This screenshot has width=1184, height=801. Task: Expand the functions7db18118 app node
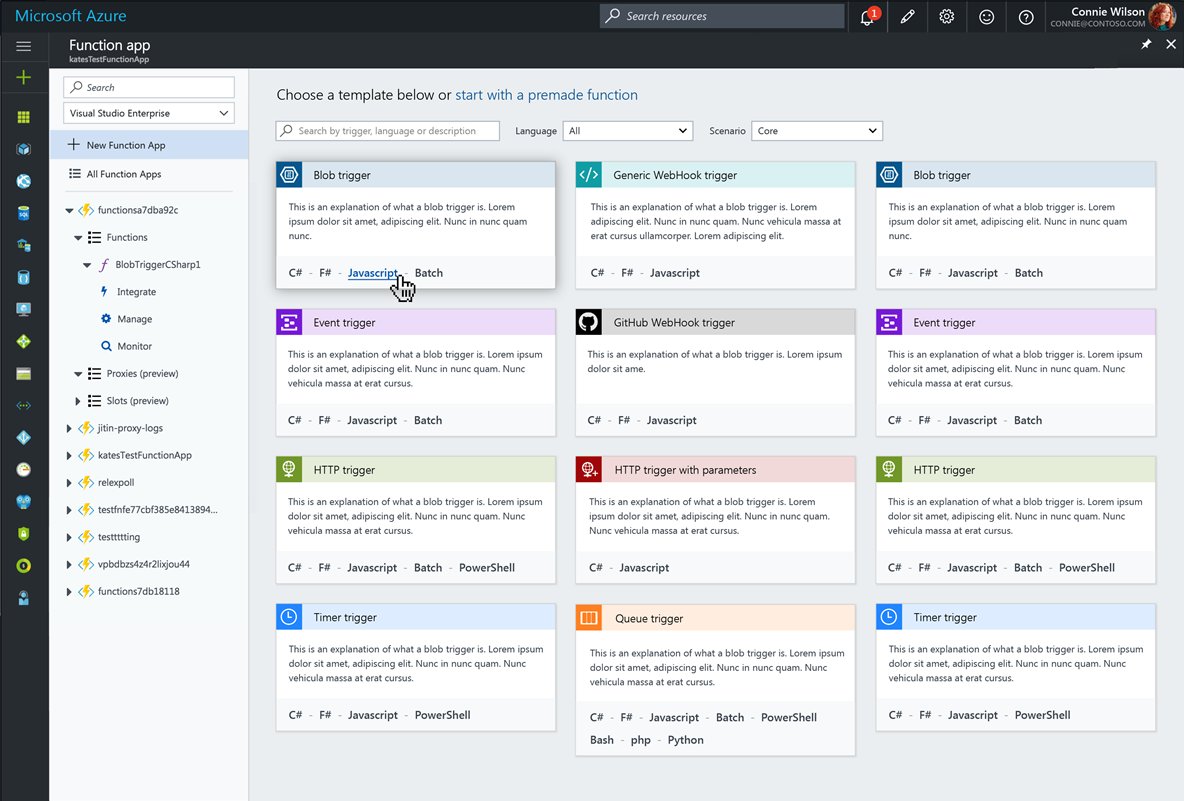[x=69, y=591]
